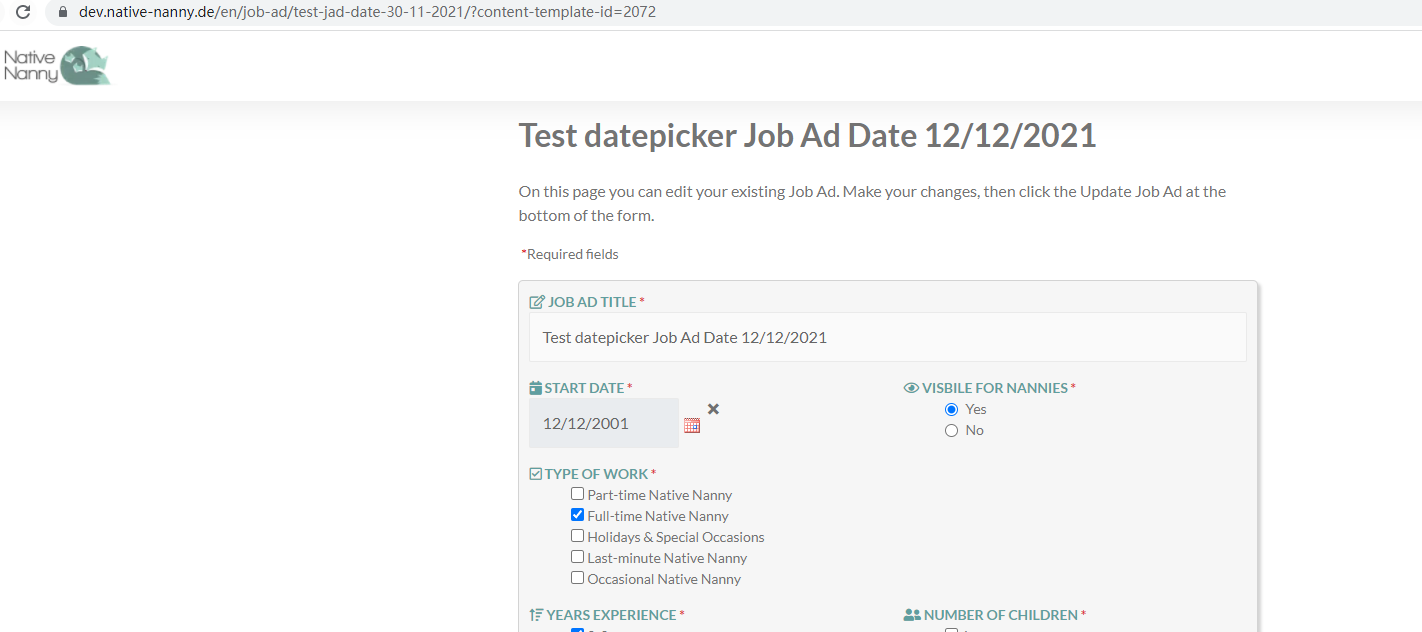
Task: Click the Job Ad Title edit icon
Action: click(537, 302)
